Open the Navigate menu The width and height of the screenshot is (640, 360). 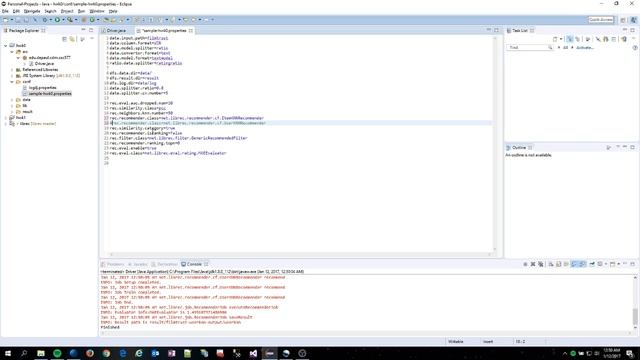(x=32, y=11)
